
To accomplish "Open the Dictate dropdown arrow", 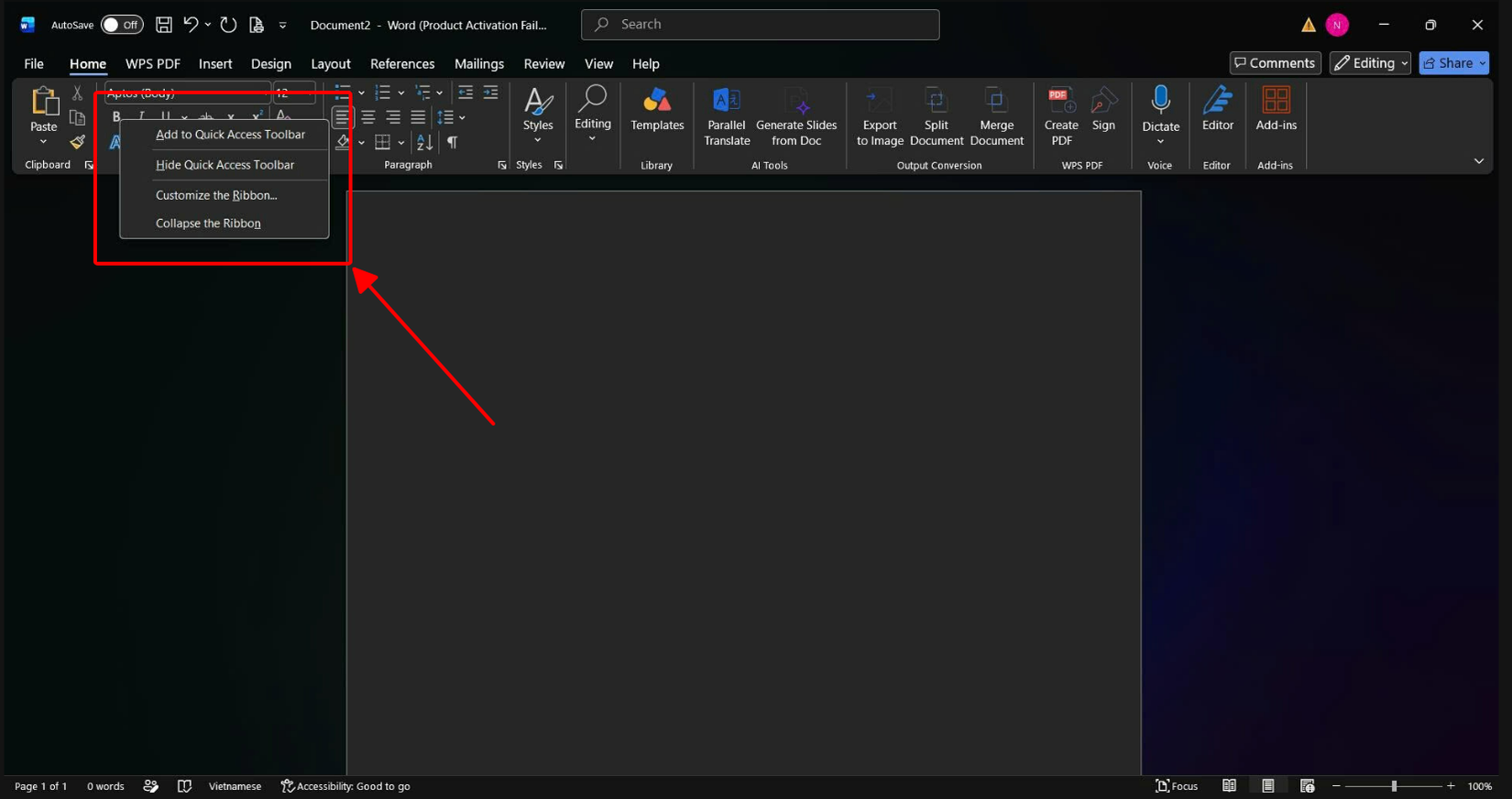I will coord(1161,141).
